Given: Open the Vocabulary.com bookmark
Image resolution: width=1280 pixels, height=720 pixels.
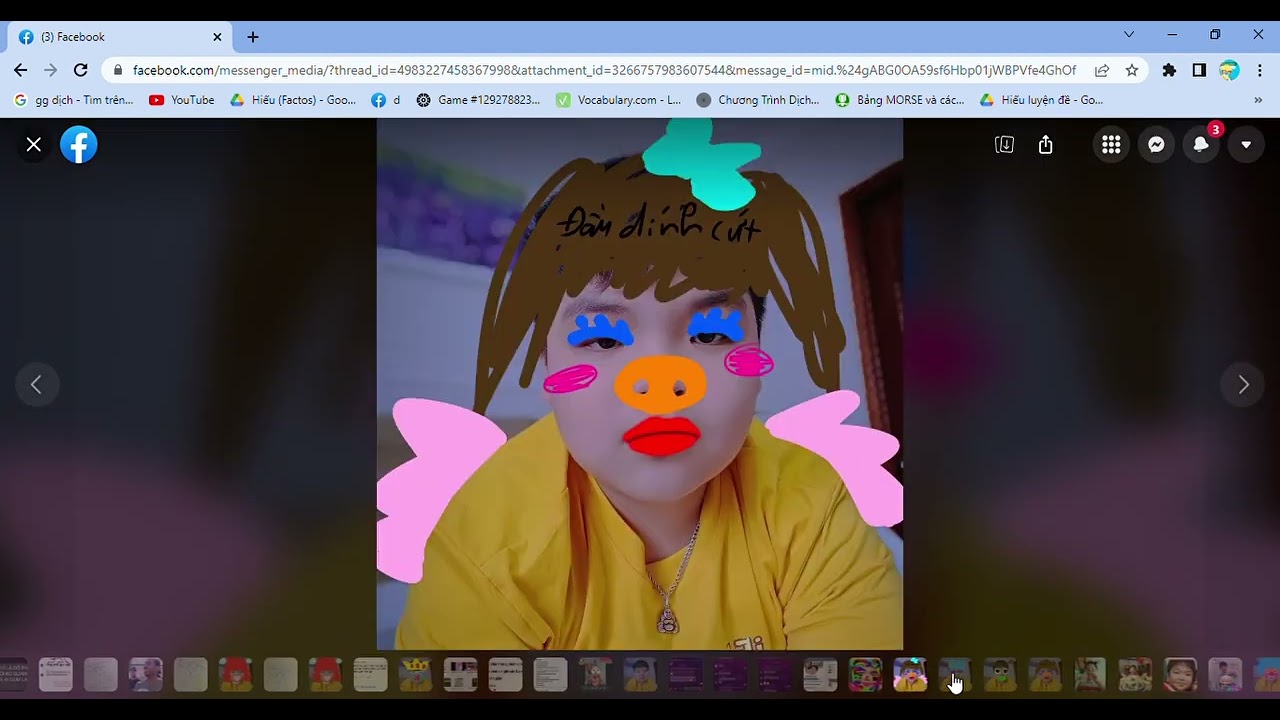Looking at the screenshot, I should tap(618, 100).
